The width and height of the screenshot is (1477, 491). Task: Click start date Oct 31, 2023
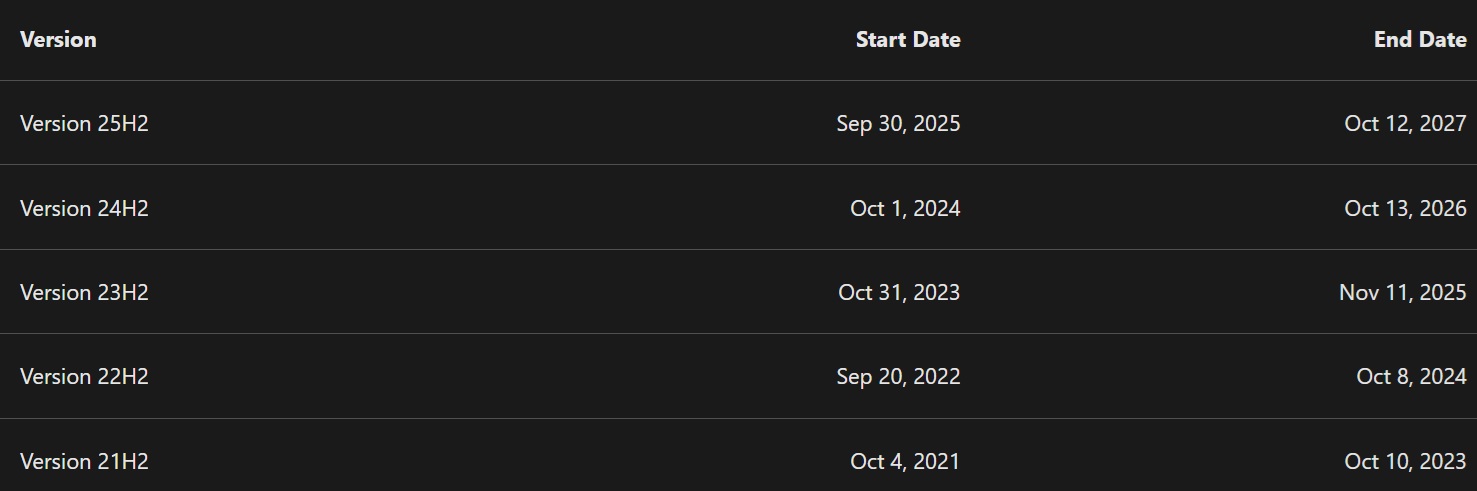pos(899,292)
